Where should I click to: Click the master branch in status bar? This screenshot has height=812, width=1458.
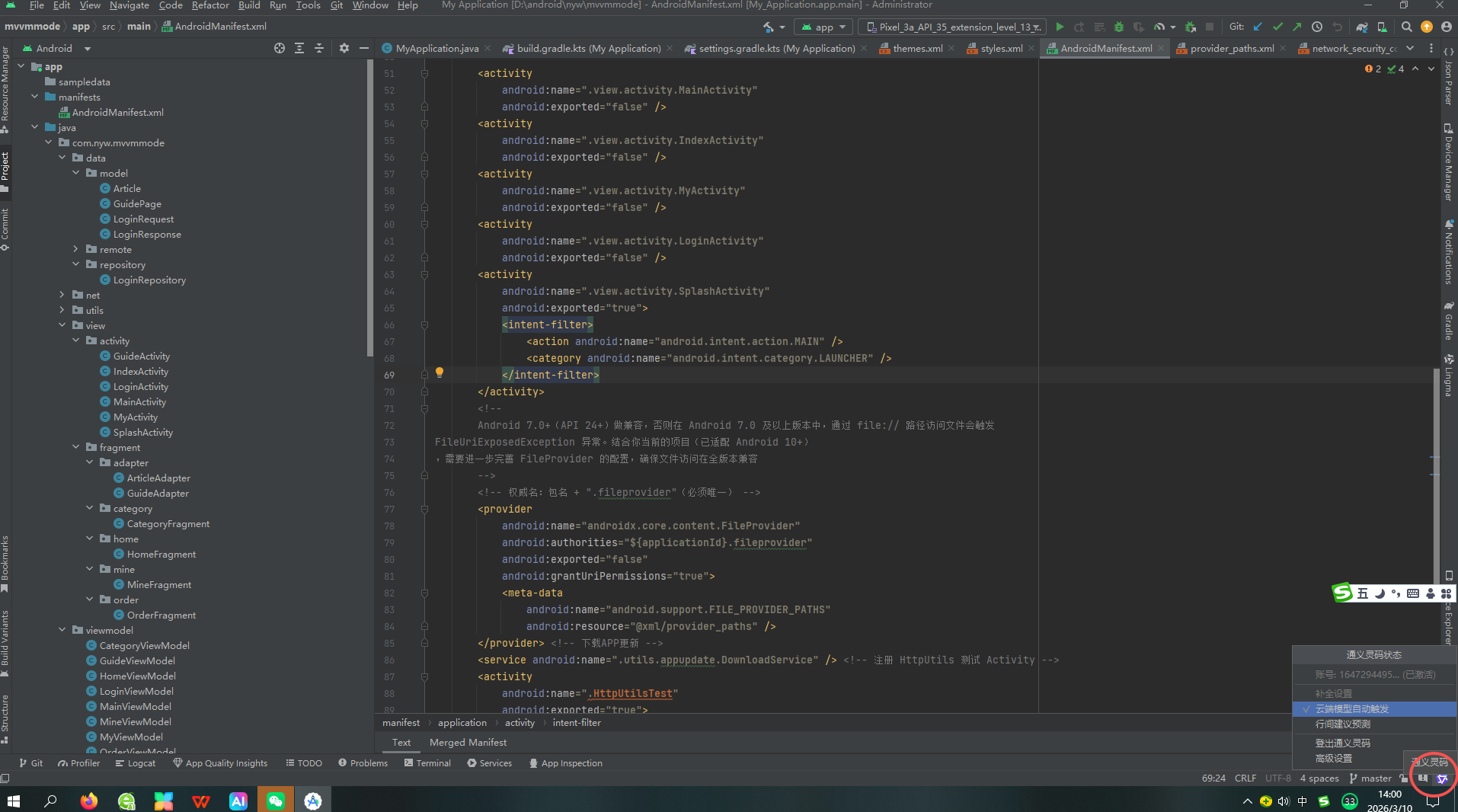click(1370, 778)
